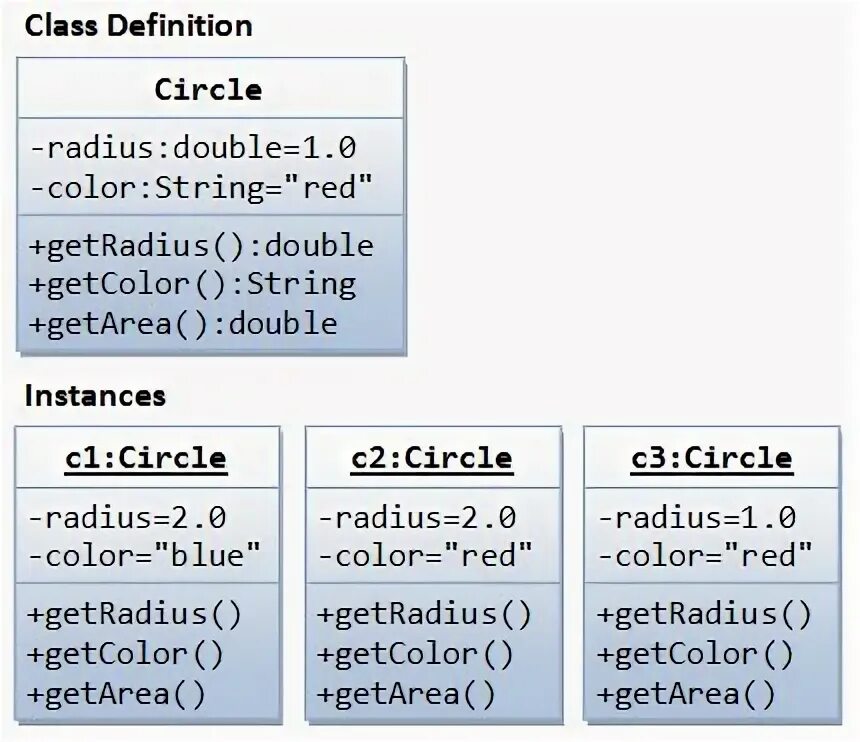Click the Class Definition heading
The image size is (860, 742).
point(138,26)
